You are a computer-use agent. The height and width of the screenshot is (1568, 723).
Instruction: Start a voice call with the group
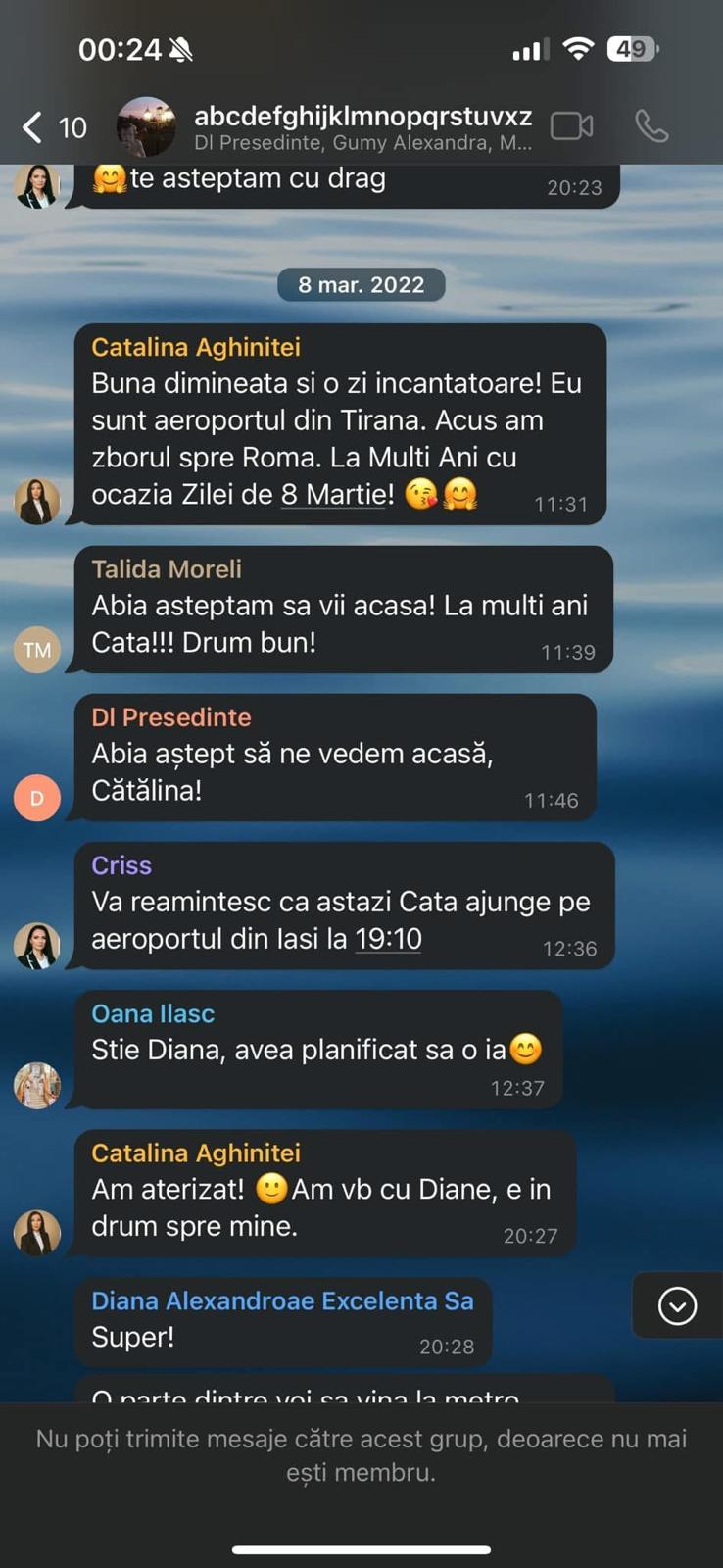(651, 126)
